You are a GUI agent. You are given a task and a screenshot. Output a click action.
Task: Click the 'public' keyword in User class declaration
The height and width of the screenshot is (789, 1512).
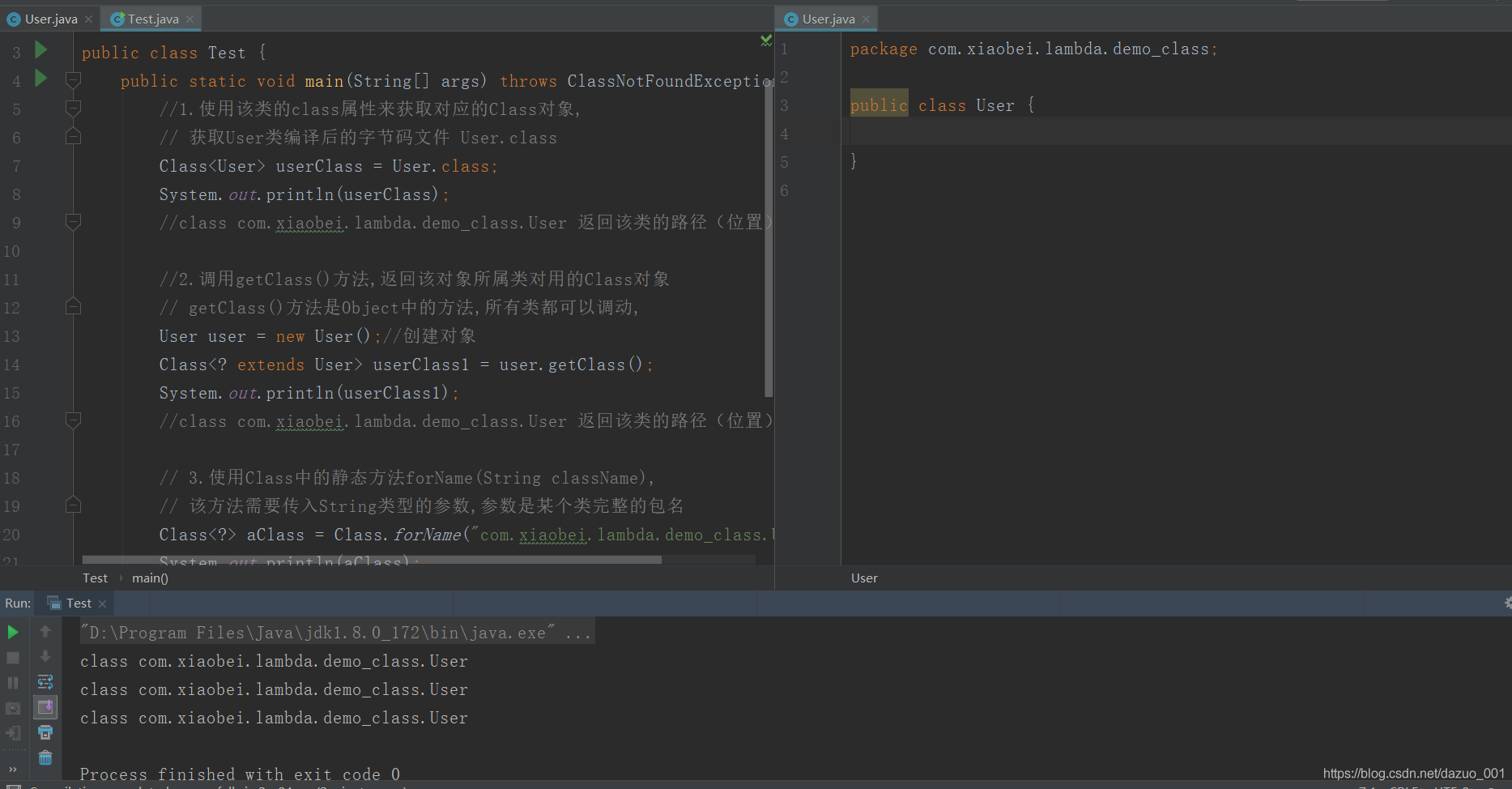[x=879, y=105]
